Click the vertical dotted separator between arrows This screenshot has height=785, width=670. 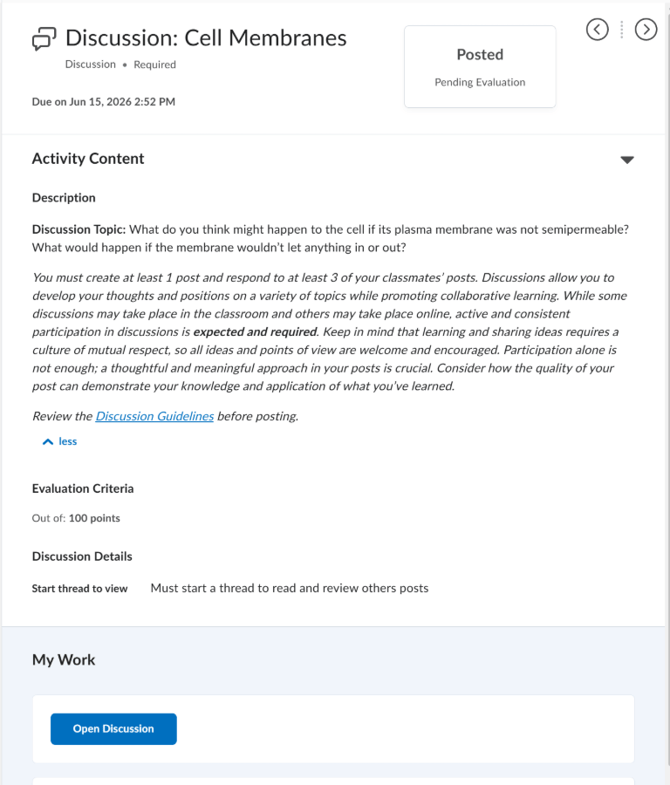pyautogui.click(x=621, y=30)
